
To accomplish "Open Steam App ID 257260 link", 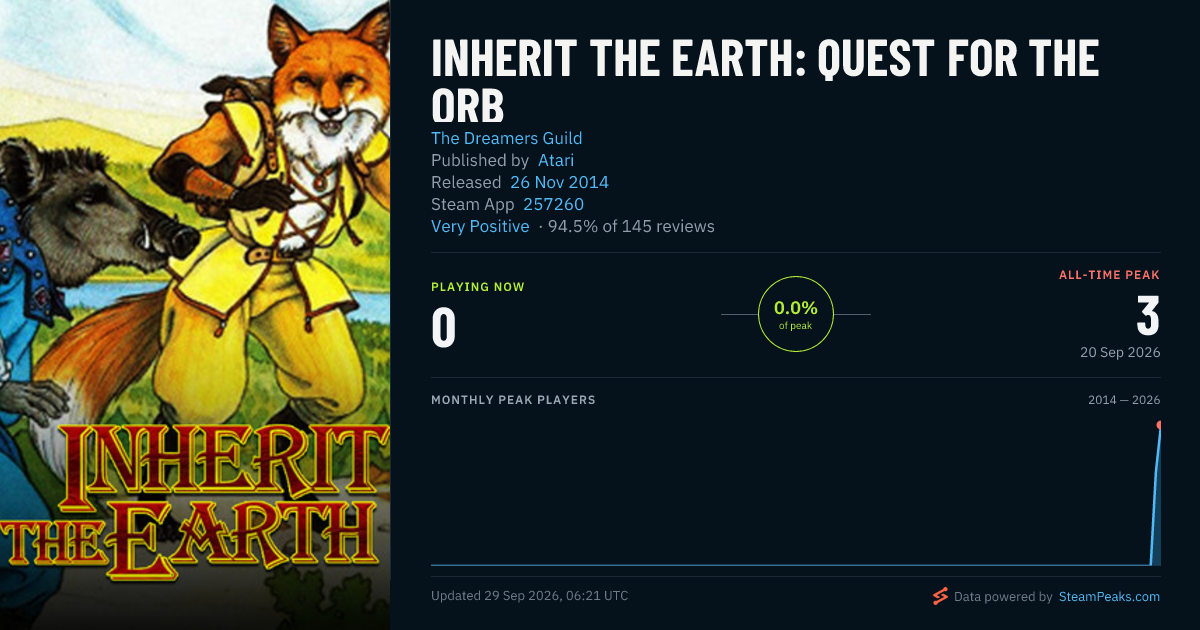I will pos(553,204).
